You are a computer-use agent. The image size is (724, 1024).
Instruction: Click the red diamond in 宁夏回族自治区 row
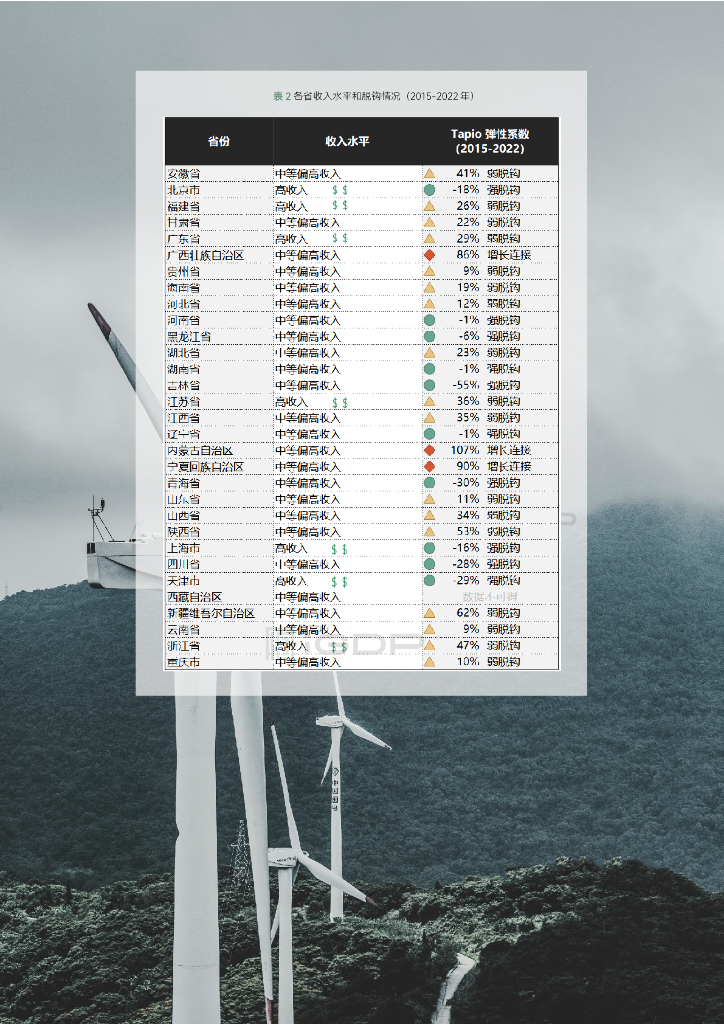(x=429, y=467)
